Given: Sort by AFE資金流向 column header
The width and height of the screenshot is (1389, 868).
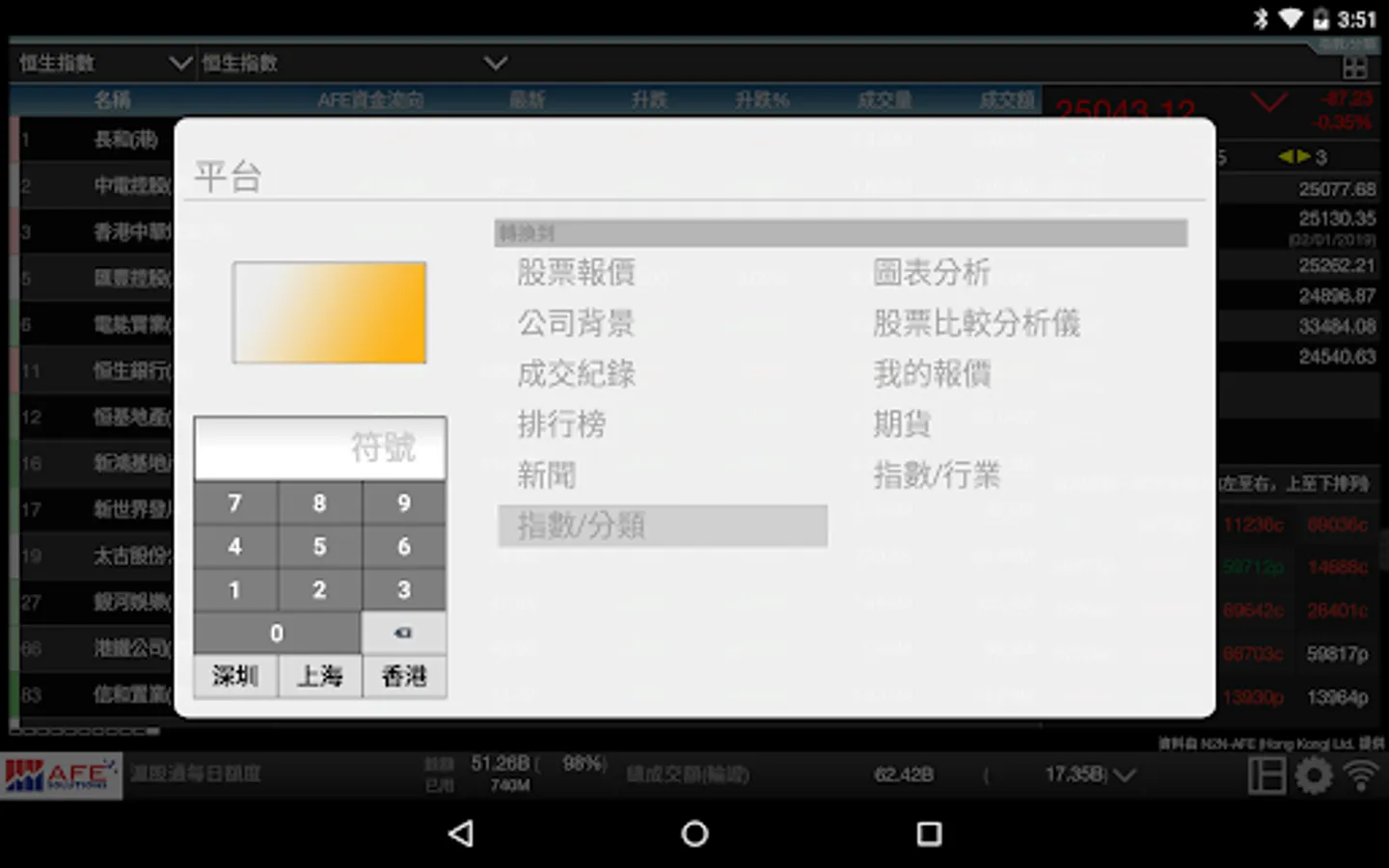Looking at the screenshot, I should pyautogui.click(x=370, y=99).
